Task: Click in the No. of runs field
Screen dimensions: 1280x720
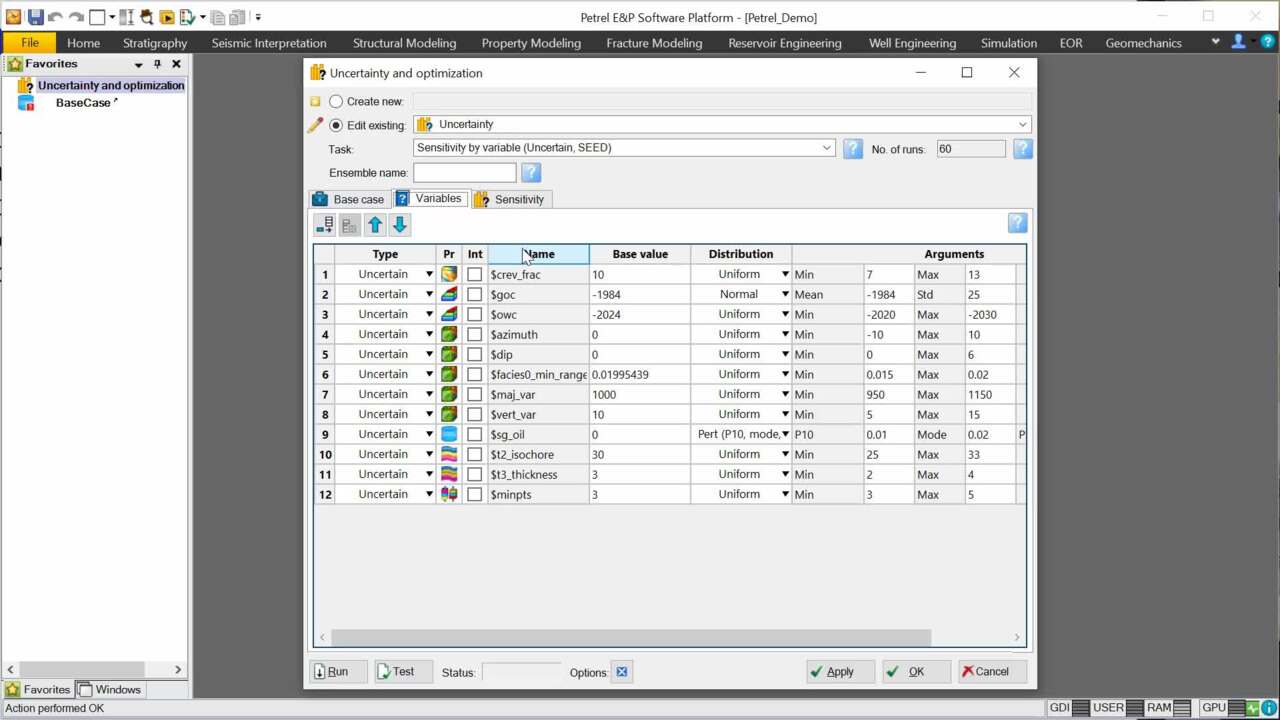Action: click(970, 149)
